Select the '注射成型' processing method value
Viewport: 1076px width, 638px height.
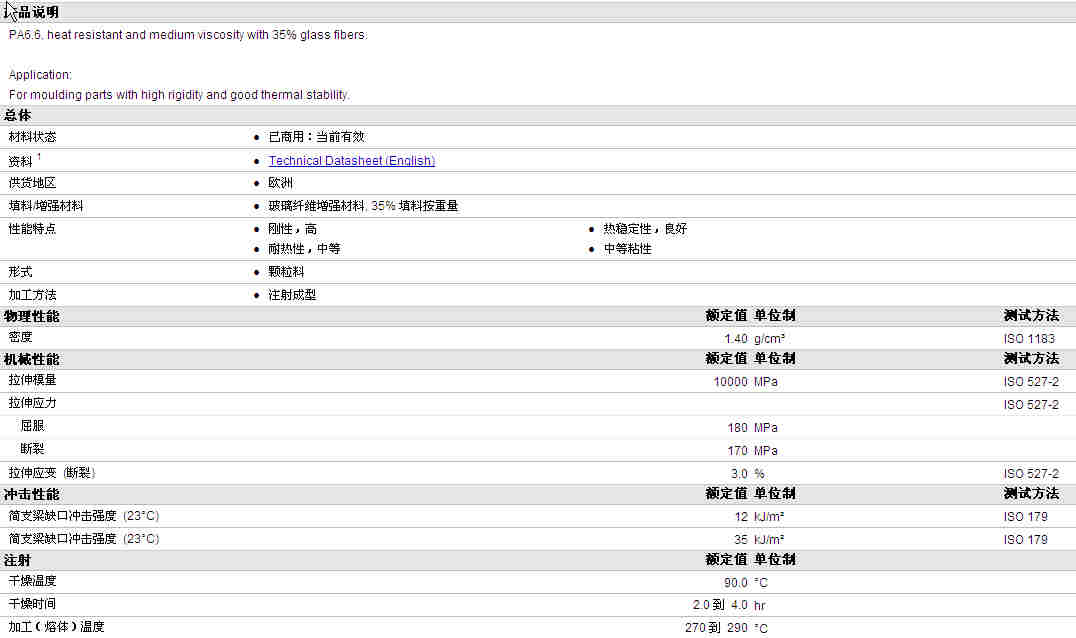click(x=292, y=295)
